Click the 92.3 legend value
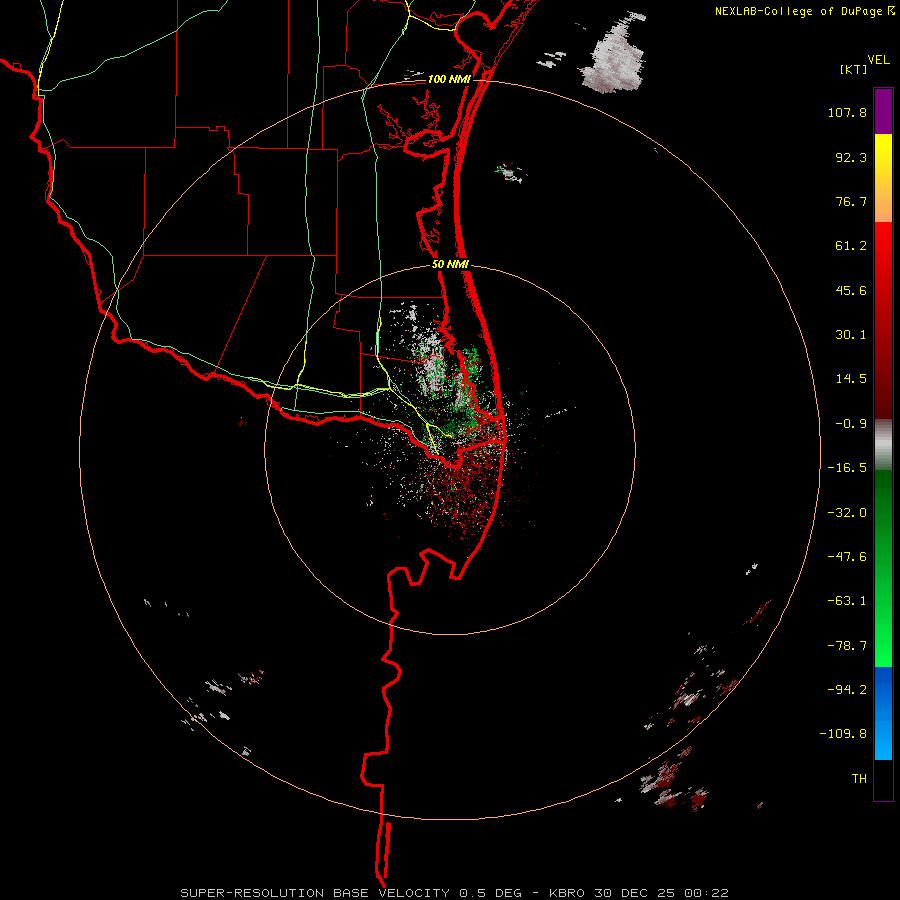 851,157
